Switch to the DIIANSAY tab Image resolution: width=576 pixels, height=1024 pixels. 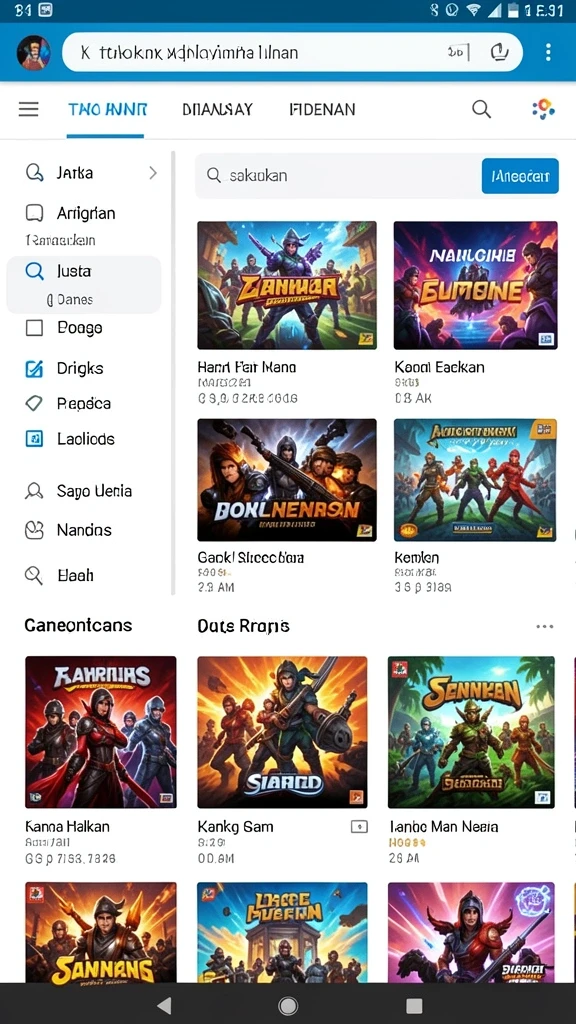coord(217,109)
